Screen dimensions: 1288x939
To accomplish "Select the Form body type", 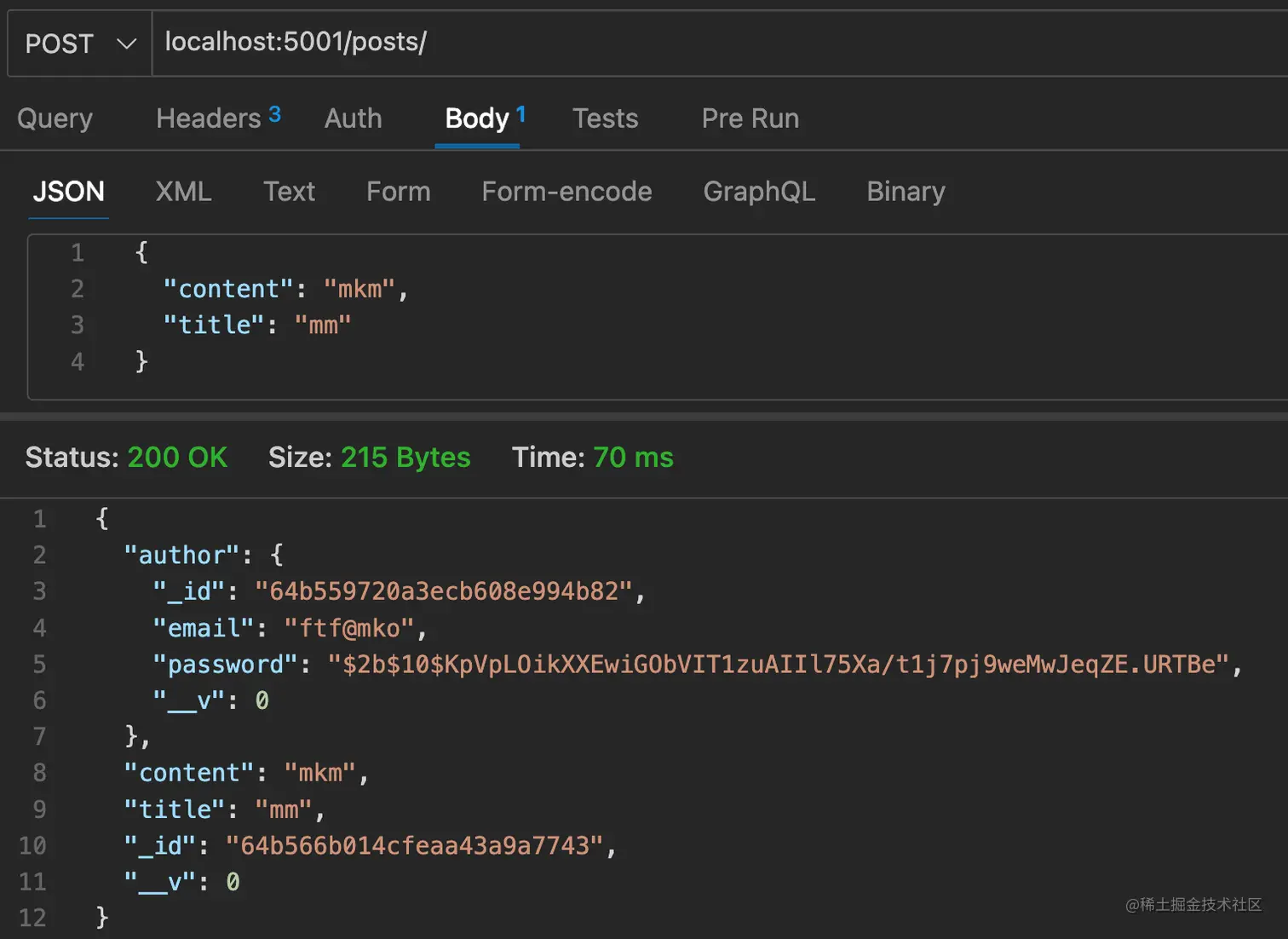I will coord(398,192).
